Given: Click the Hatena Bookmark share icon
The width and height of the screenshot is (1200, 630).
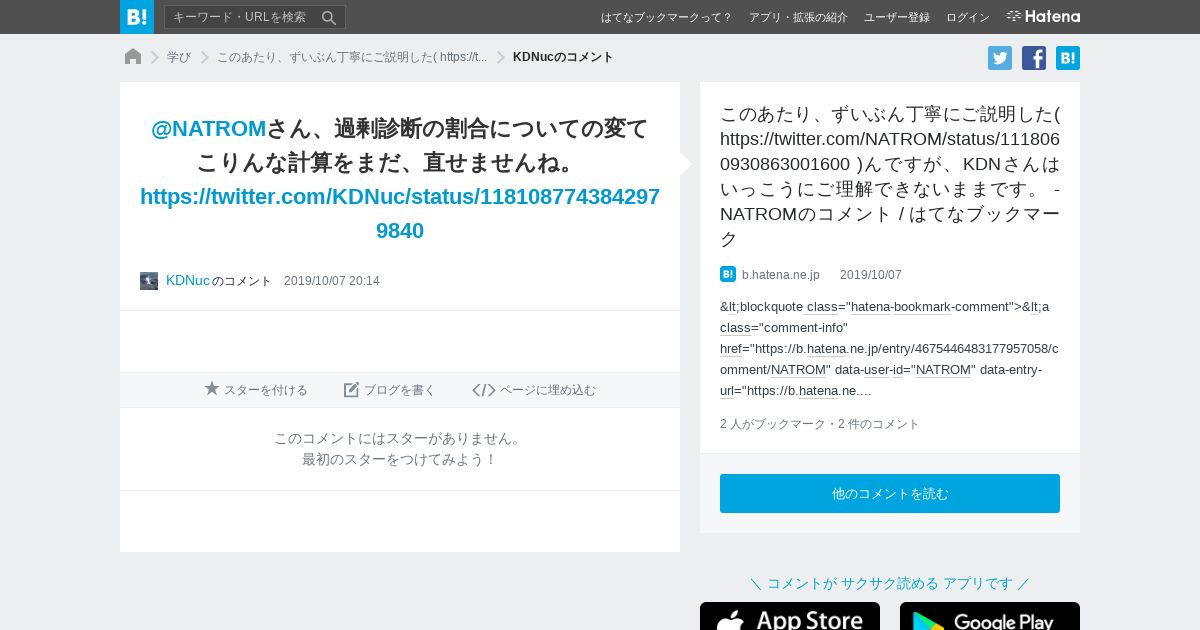Looking at the screenshot, I should 1068,58.
